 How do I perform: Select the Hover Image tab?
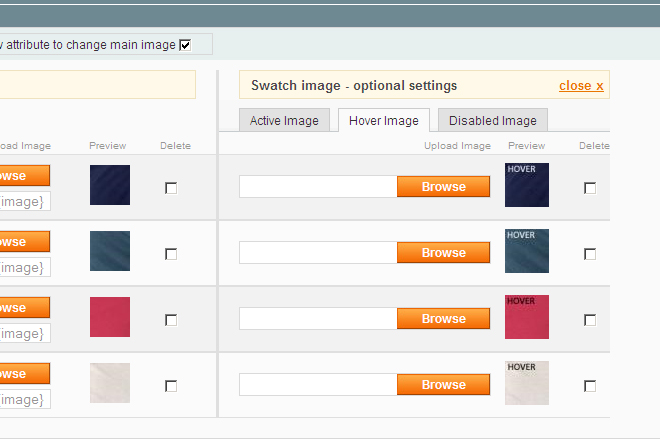384,121
